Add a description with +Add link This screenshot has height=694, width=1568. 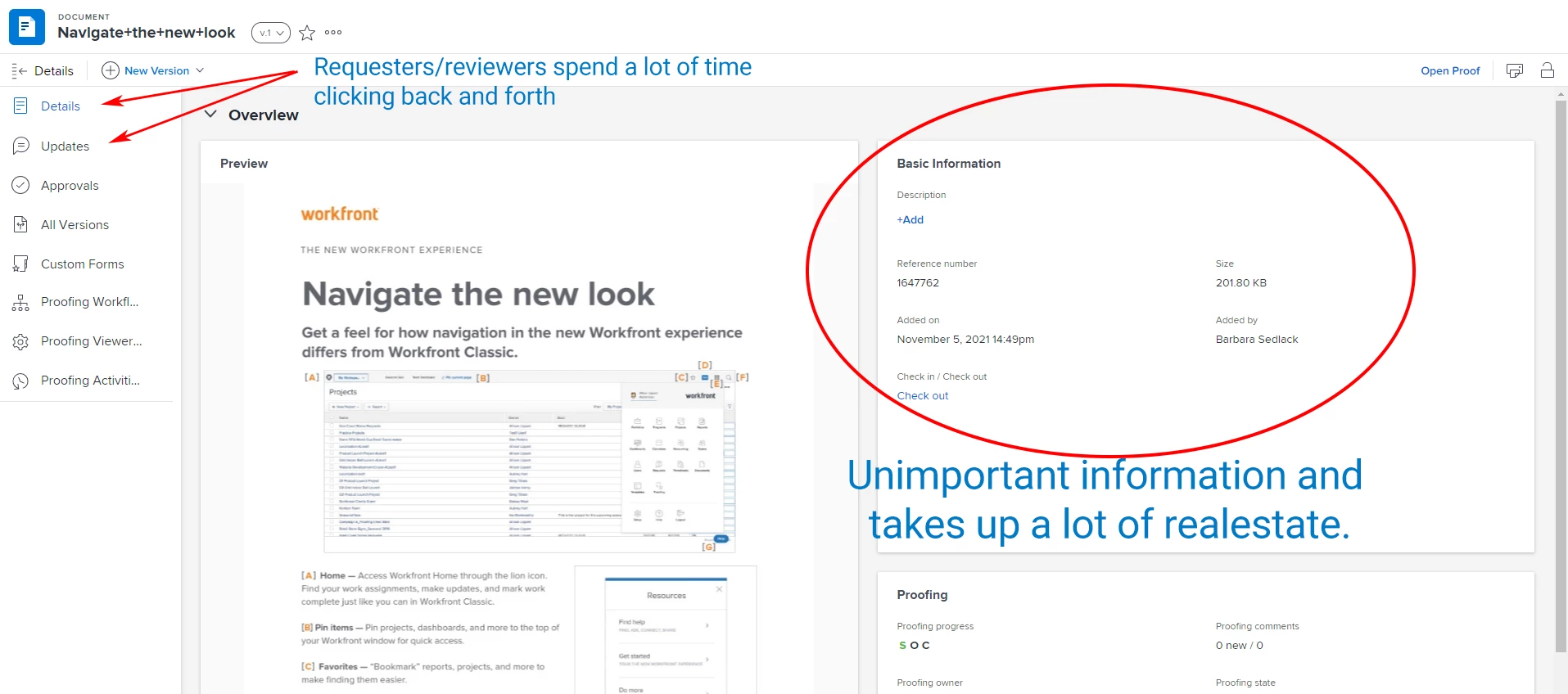click(x=910, y=220)
